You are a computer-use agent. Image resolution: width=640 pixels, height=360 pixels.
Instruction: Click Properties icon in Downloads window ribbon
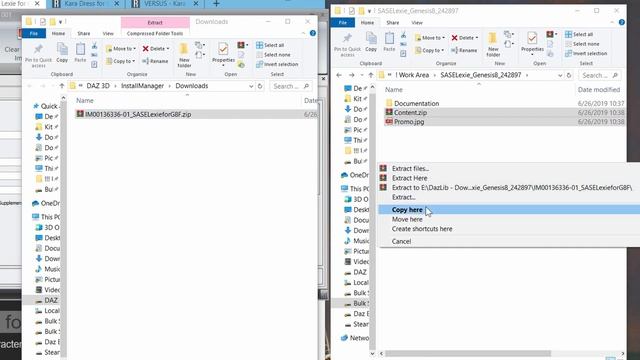pos(223,54)
